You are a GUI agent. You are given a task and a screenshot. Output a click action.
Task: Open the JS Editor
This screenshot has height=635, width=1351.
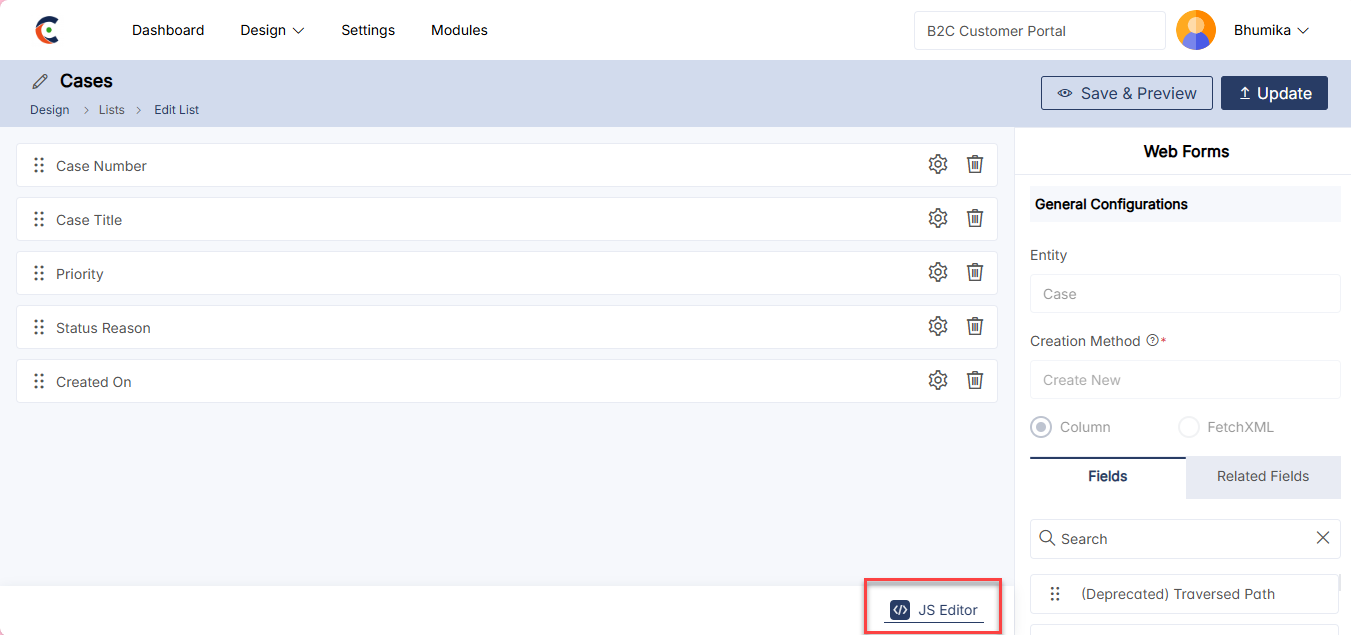pyautogui.click(x=934, y=610)
